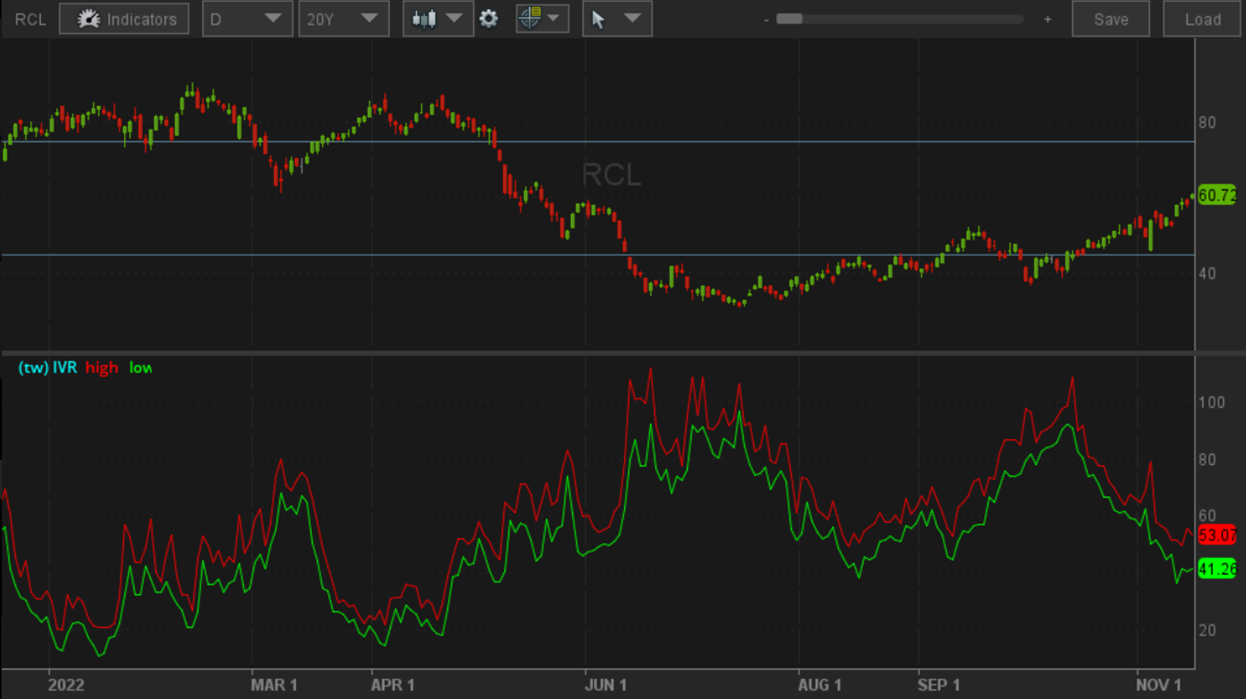Viewport: 1246px width, 699px height.
Task: Click the 80 price axis label
Action: (1208, 123)
